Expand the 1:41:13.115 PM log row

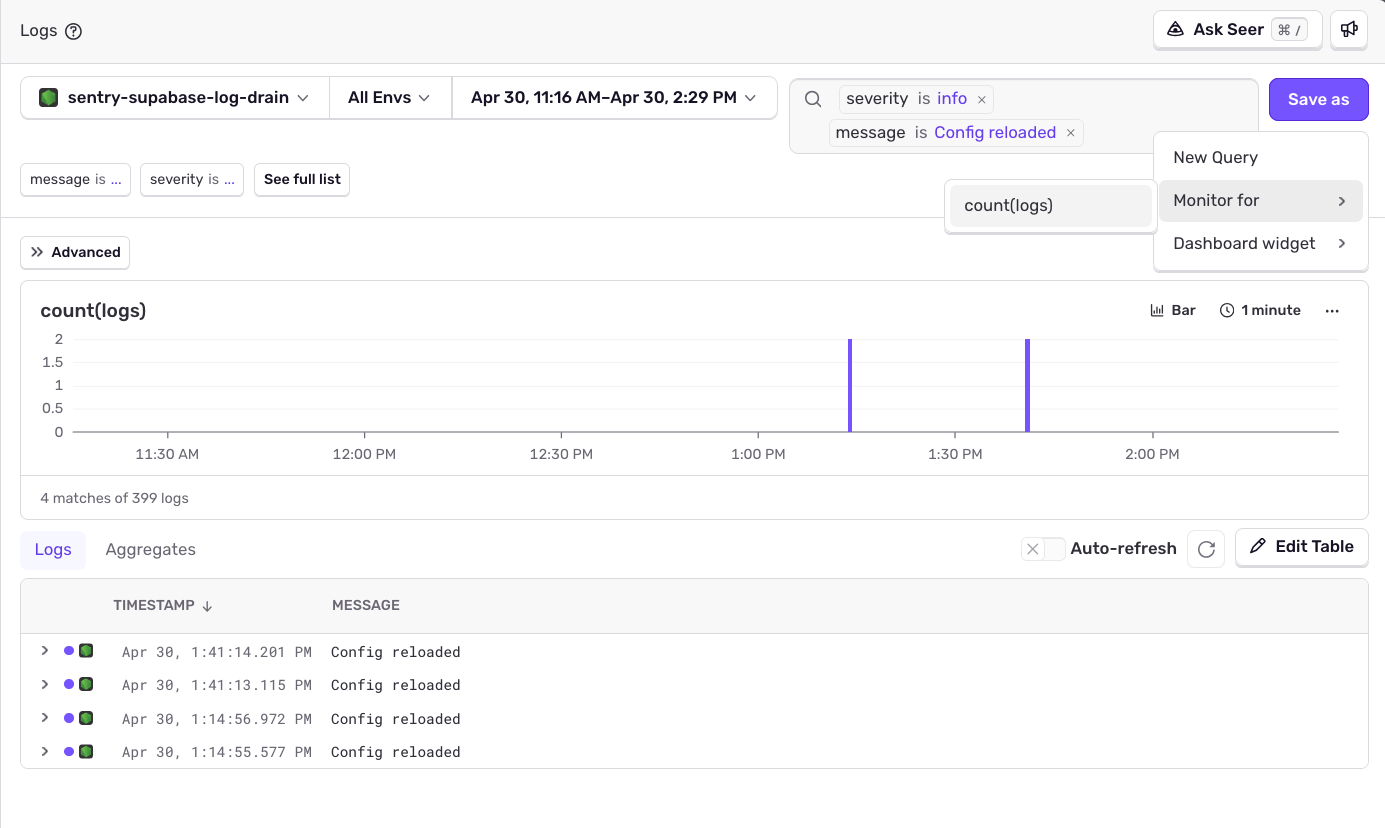(x=44, y=685)
